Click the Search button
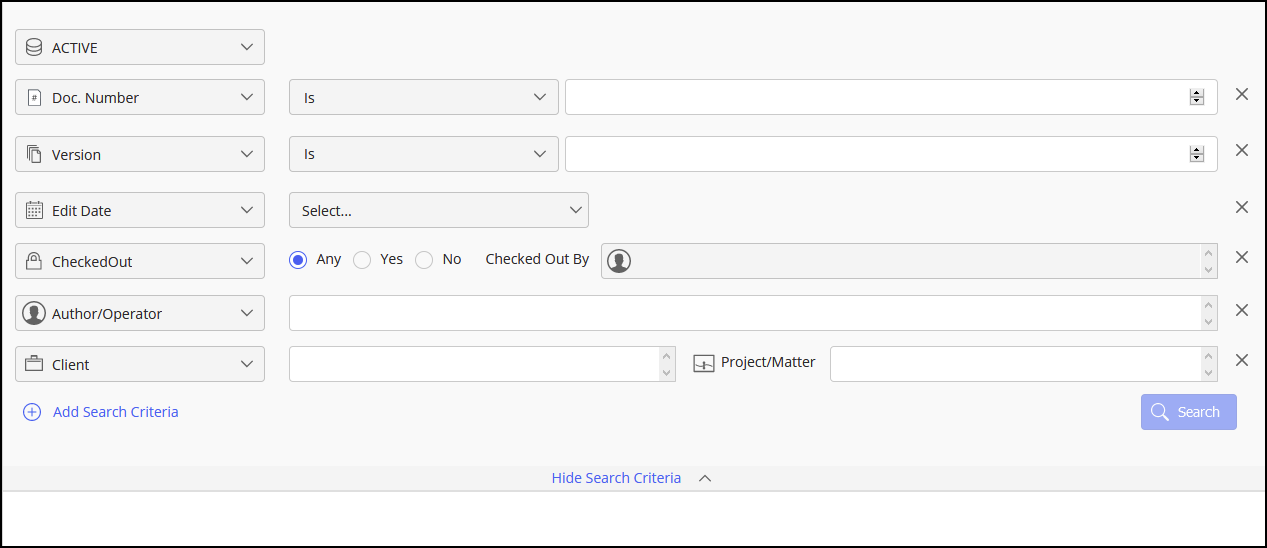Viewport: 1267px width, 548px height. click(x=1188, y=412)
